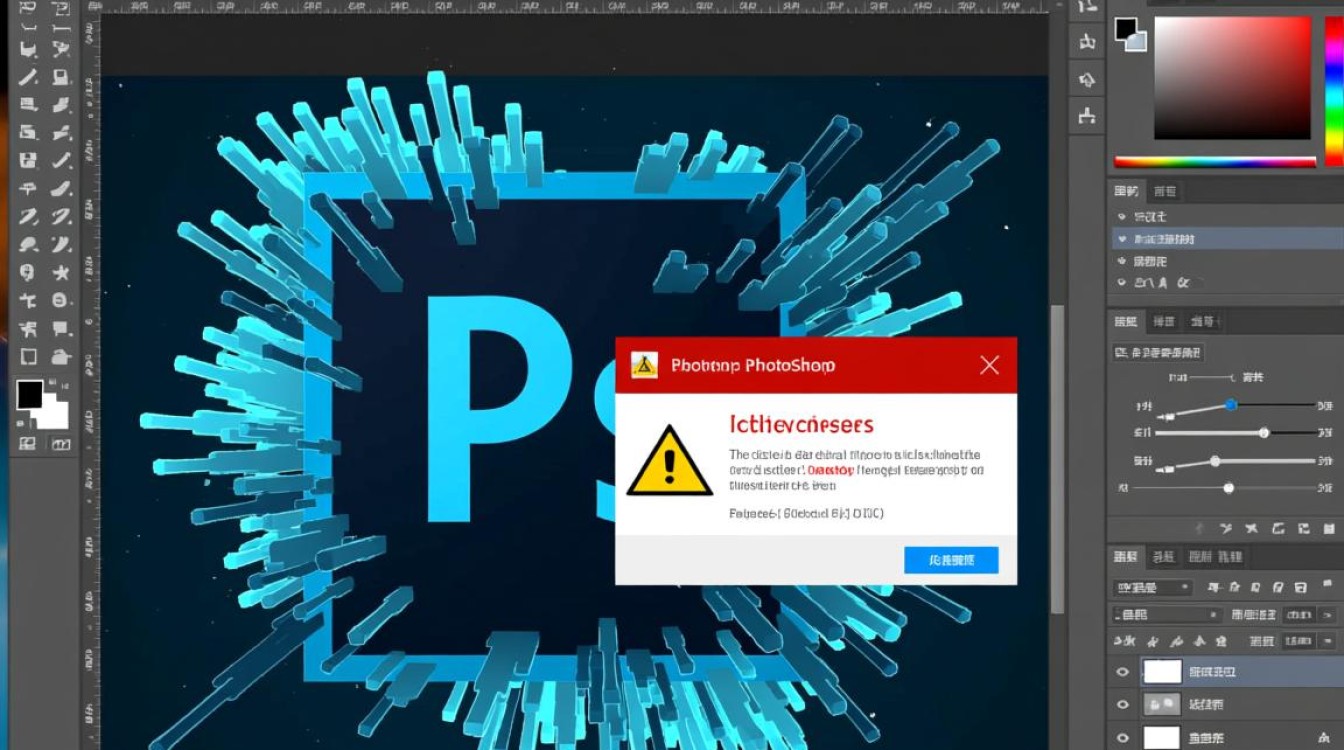Open the fill dropdown arrow
The width and height of the screenshot is (1344, 750).
click(1327, 641)
